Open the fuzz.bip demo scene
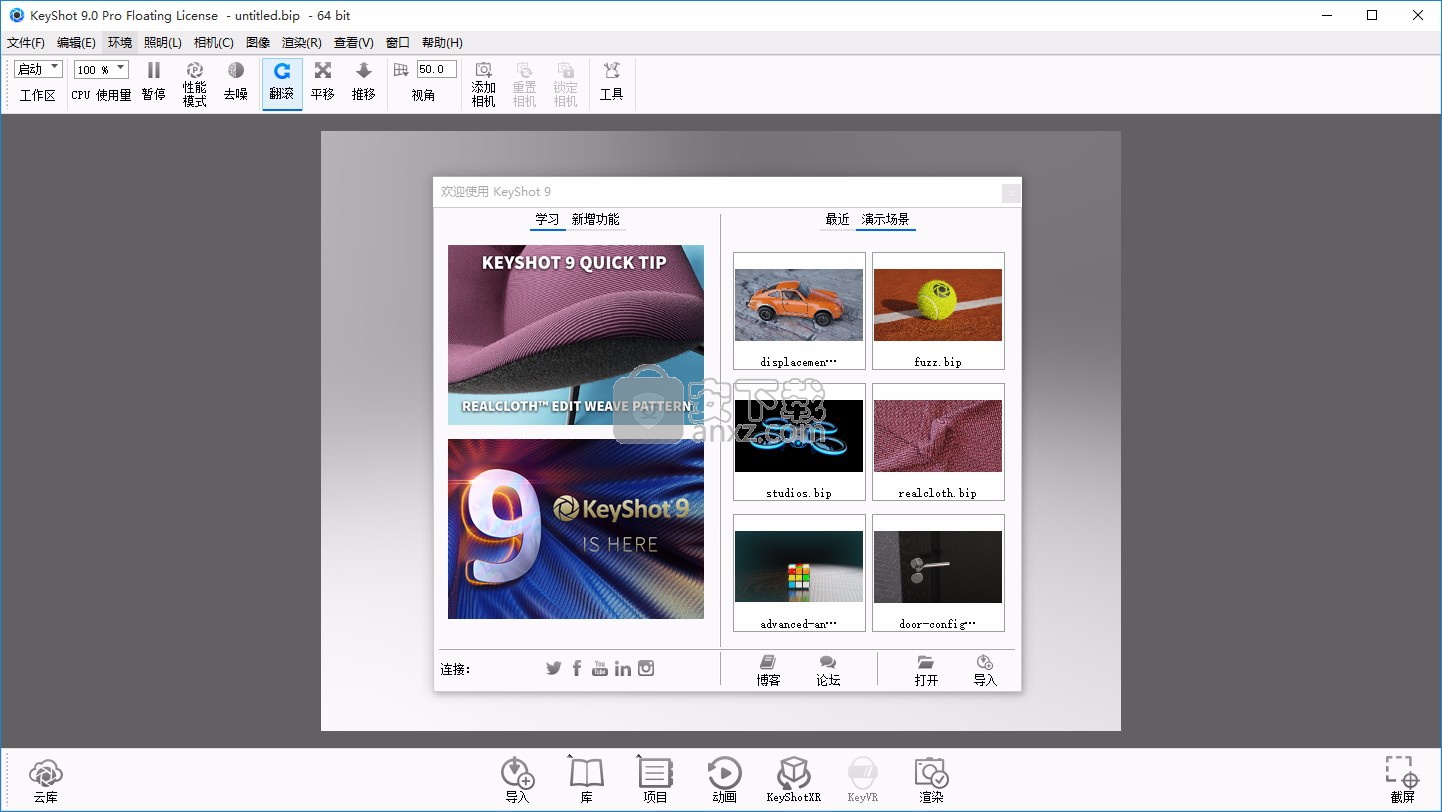Screen dimensions: 1442x812 938,311
